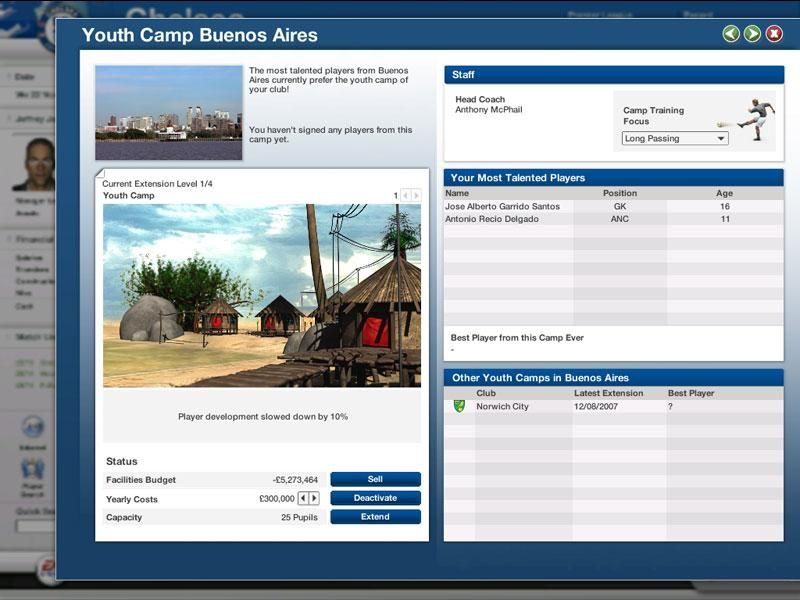Show previous camp image using left arrow
800x600 pixels.
[406, 196]
